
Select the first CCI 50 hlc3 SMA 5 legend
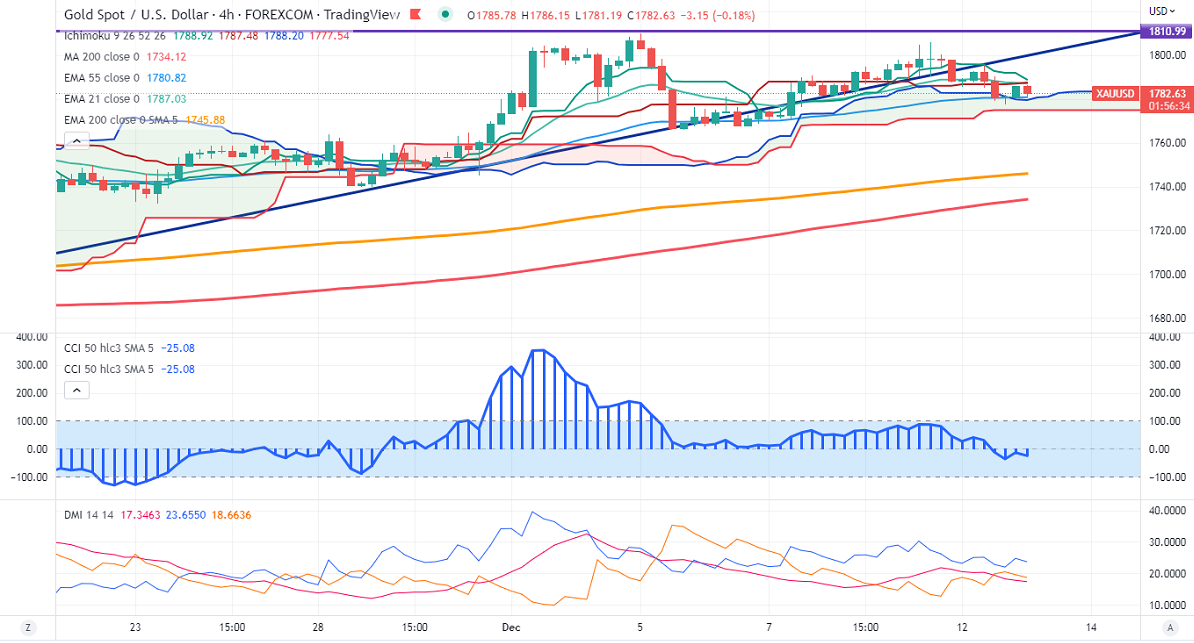click(x=109, y=348)
